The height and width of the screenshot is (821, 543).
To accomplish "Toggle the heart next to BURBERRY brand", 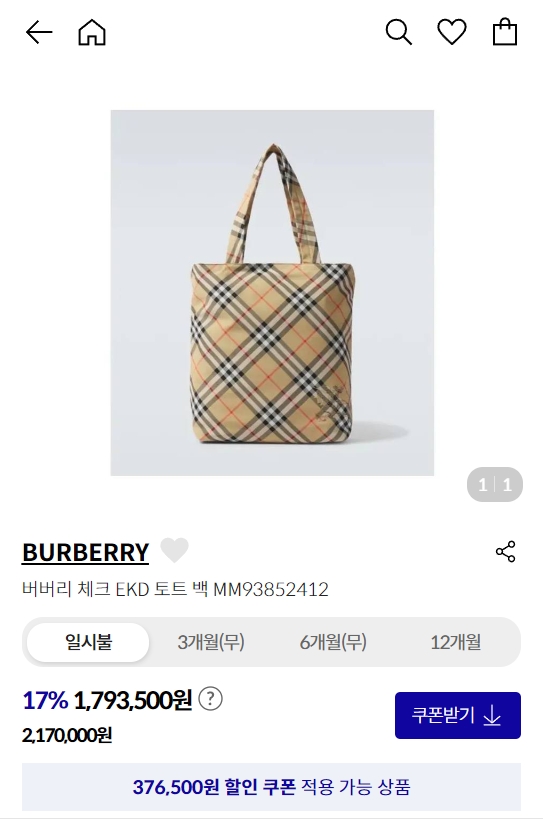I will (174, 550).
